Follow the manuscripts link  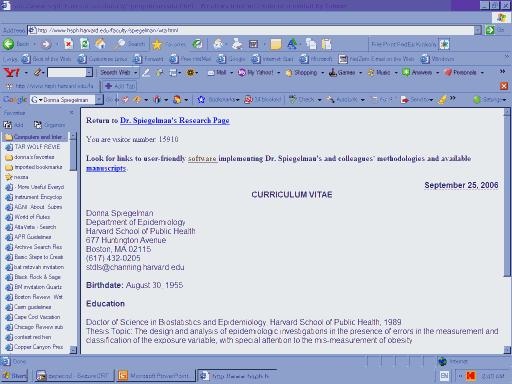point(106,168)
